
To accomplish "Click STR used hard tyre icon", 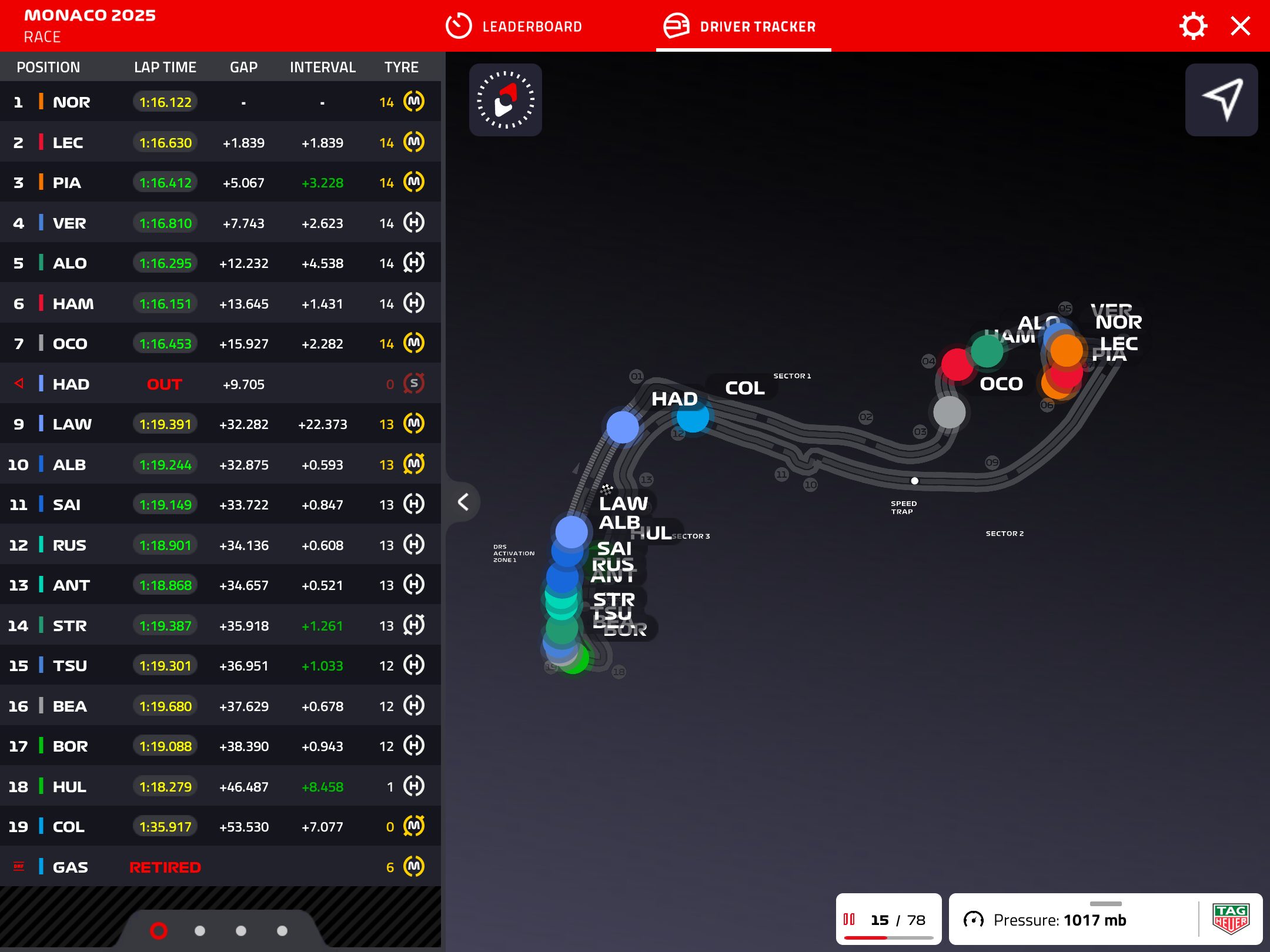I will (414, 625).
